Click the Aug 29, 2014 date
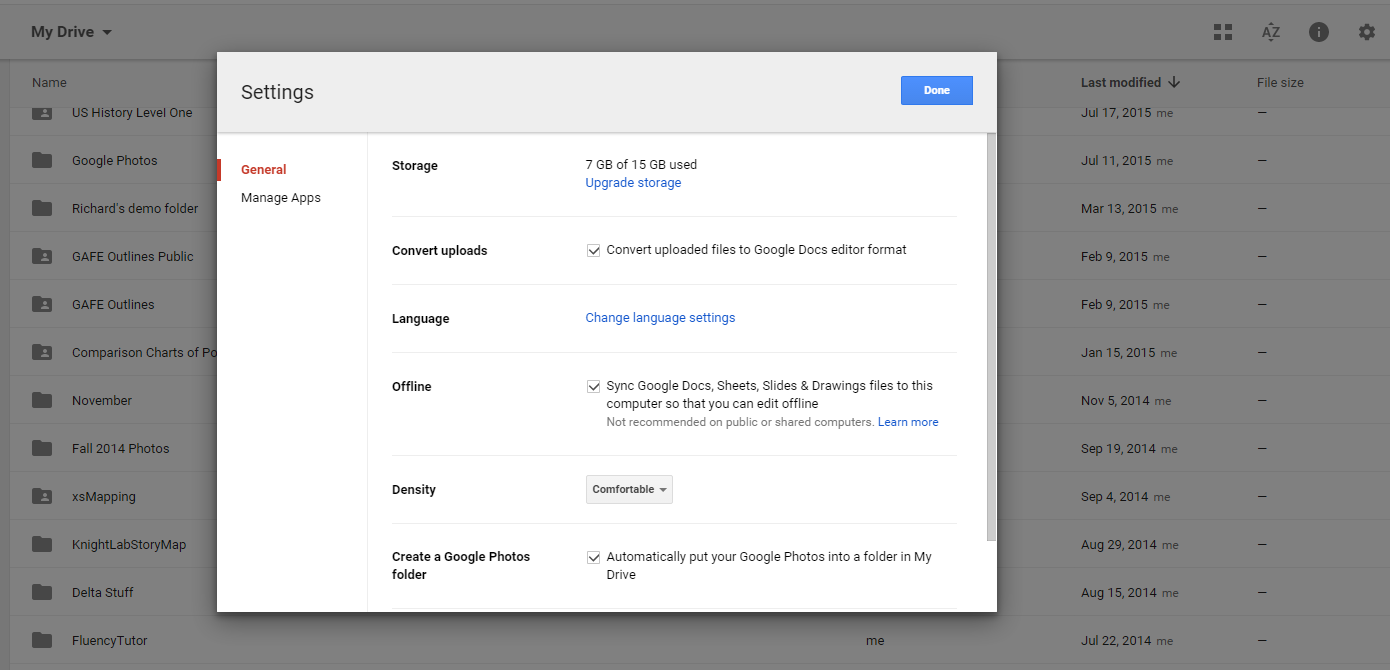 pos(1118,545)
